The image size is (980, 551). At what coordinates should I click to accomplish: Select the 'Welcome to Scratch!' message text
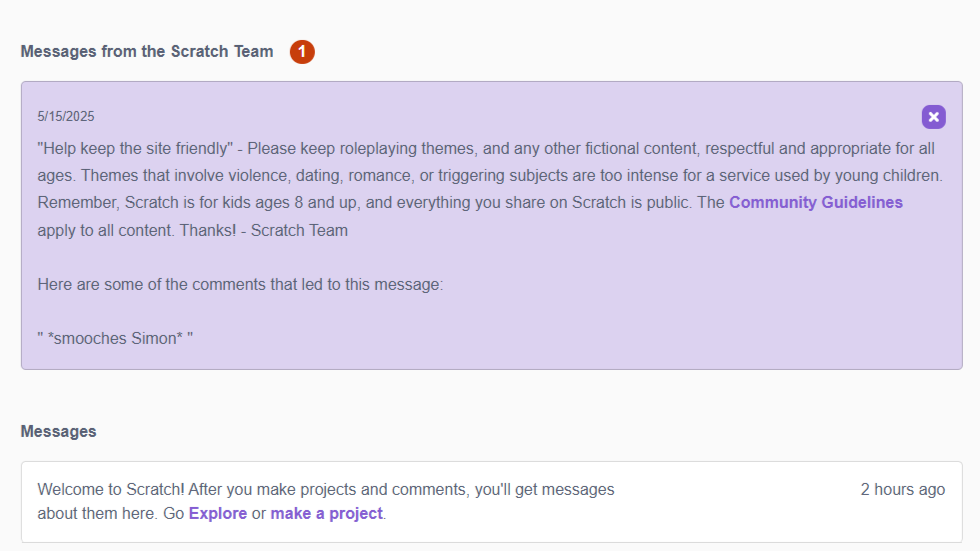(109, 489)
